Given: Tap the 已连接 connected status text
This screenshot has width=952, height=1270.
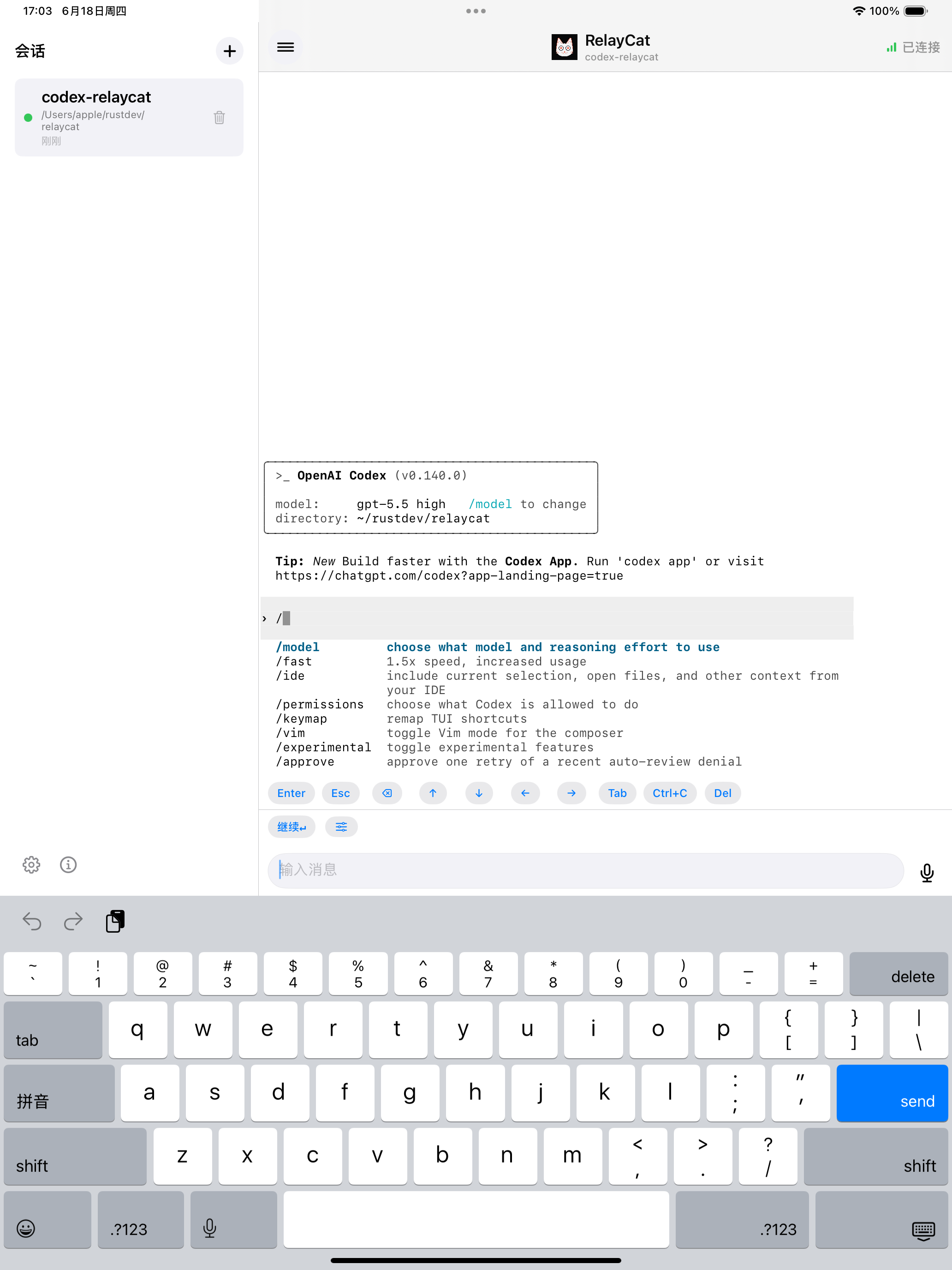Looking at the screenshot, I should click(921, 47).
